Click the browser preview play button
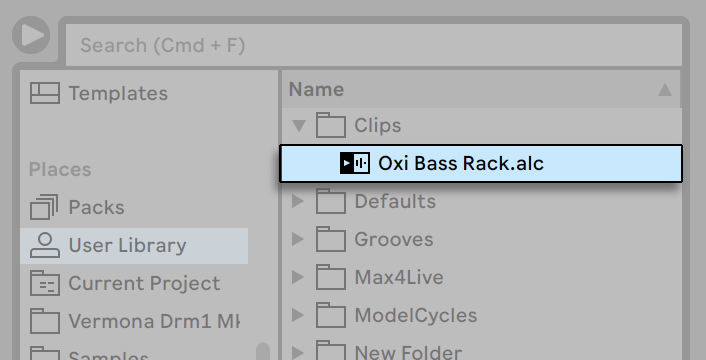This screenshot has width=706, height=360. pyautogui.click(x=31, y=35)
